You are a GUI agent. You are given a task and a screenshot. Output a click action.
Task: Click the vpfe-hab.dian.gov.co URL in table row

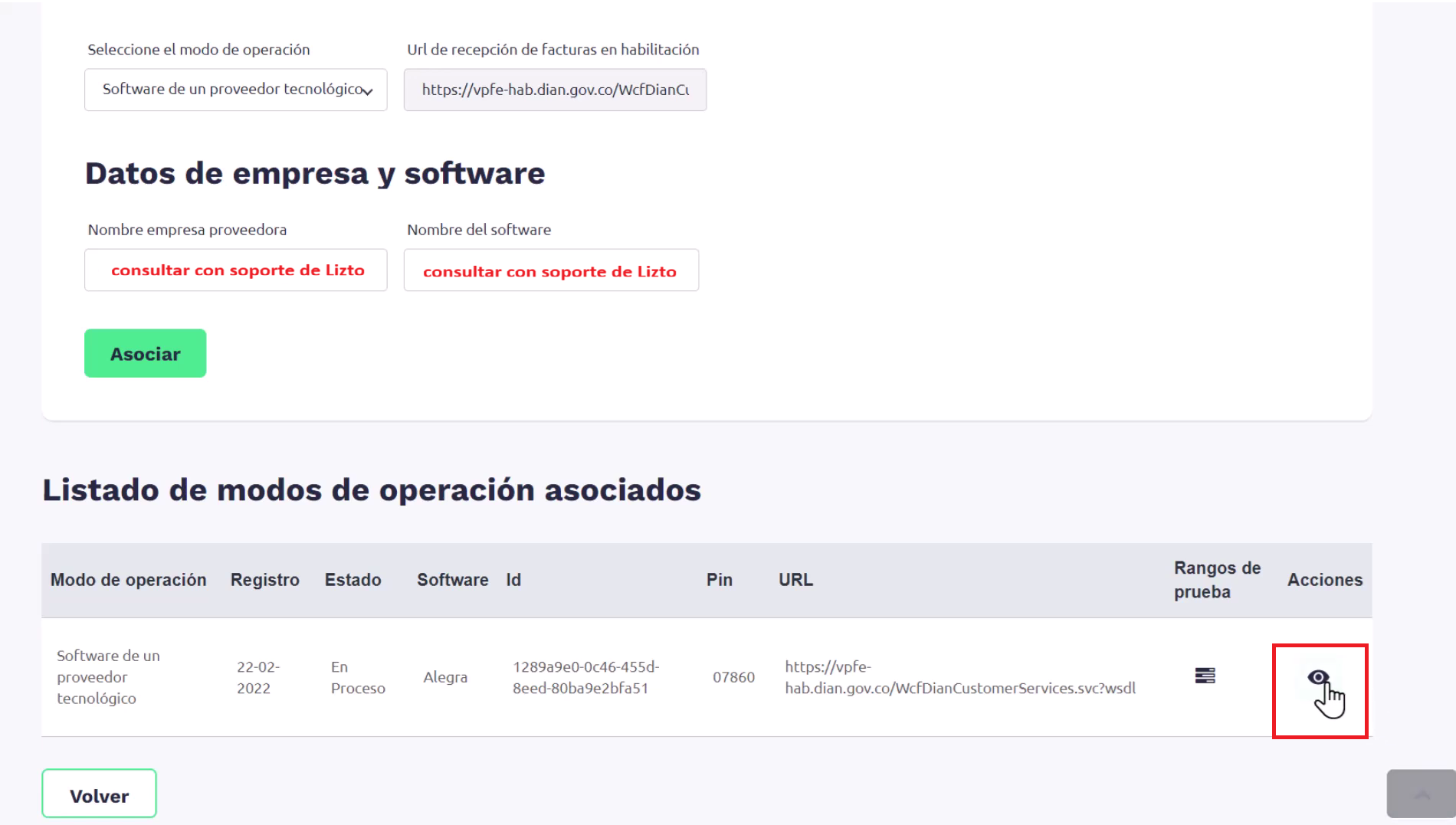[x=960, y=677]
